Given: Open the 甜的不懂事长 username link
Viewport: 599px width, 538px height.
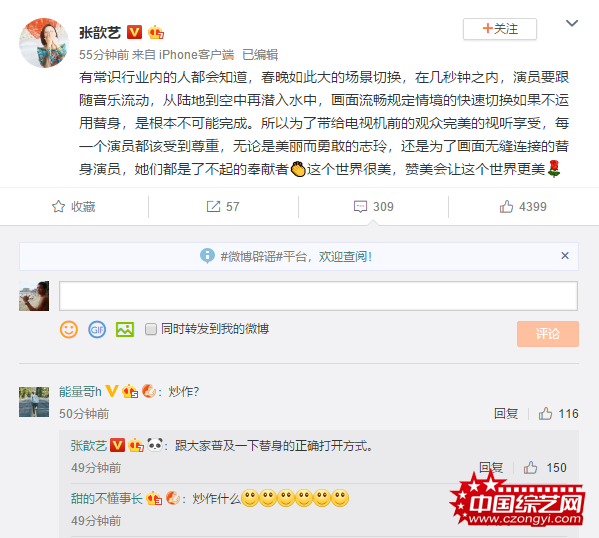Looking at the screenshot, I should tap(107, 498).
